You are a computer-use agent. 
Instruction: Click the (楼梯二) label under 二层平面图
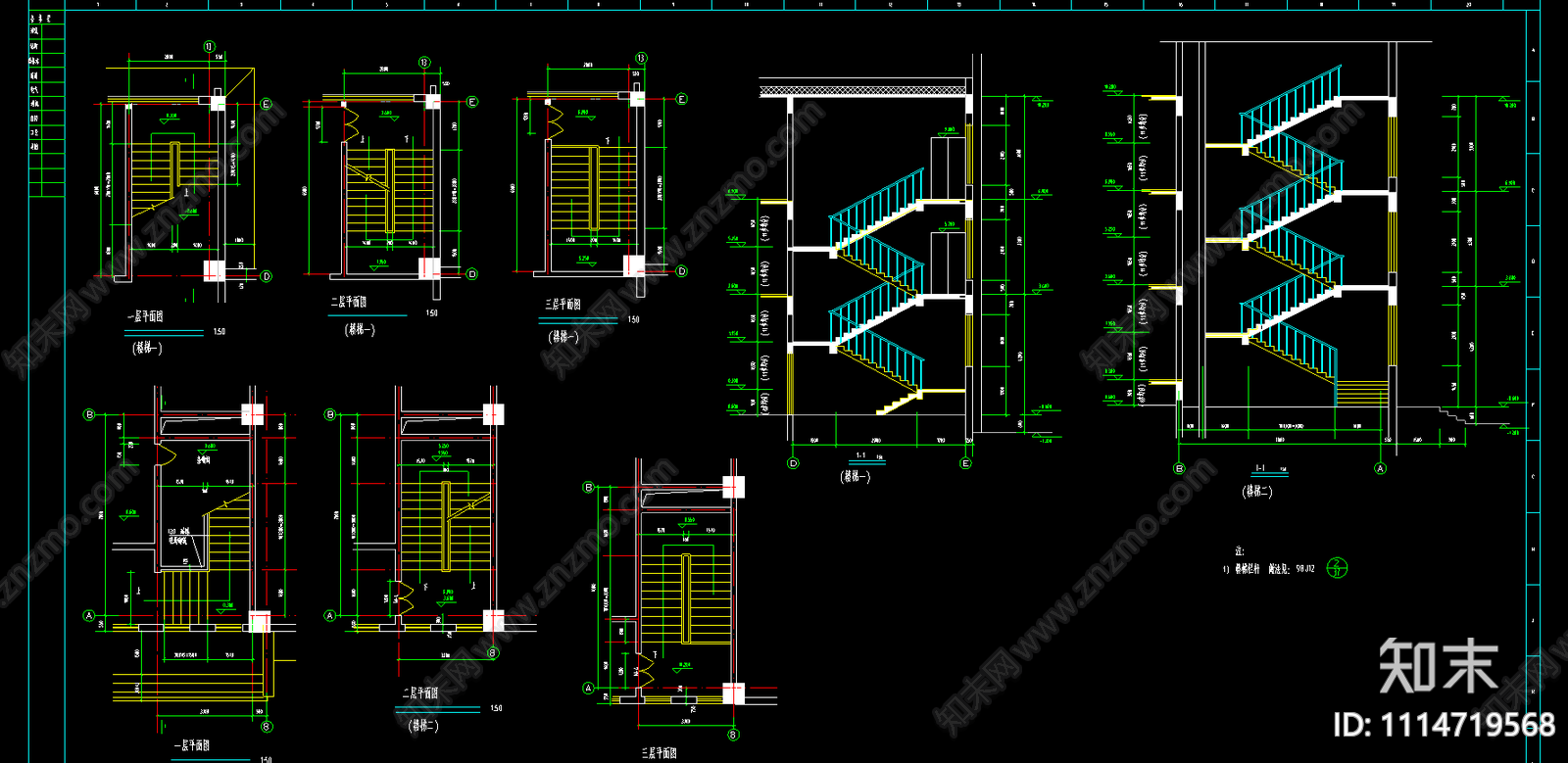point(423,726)
